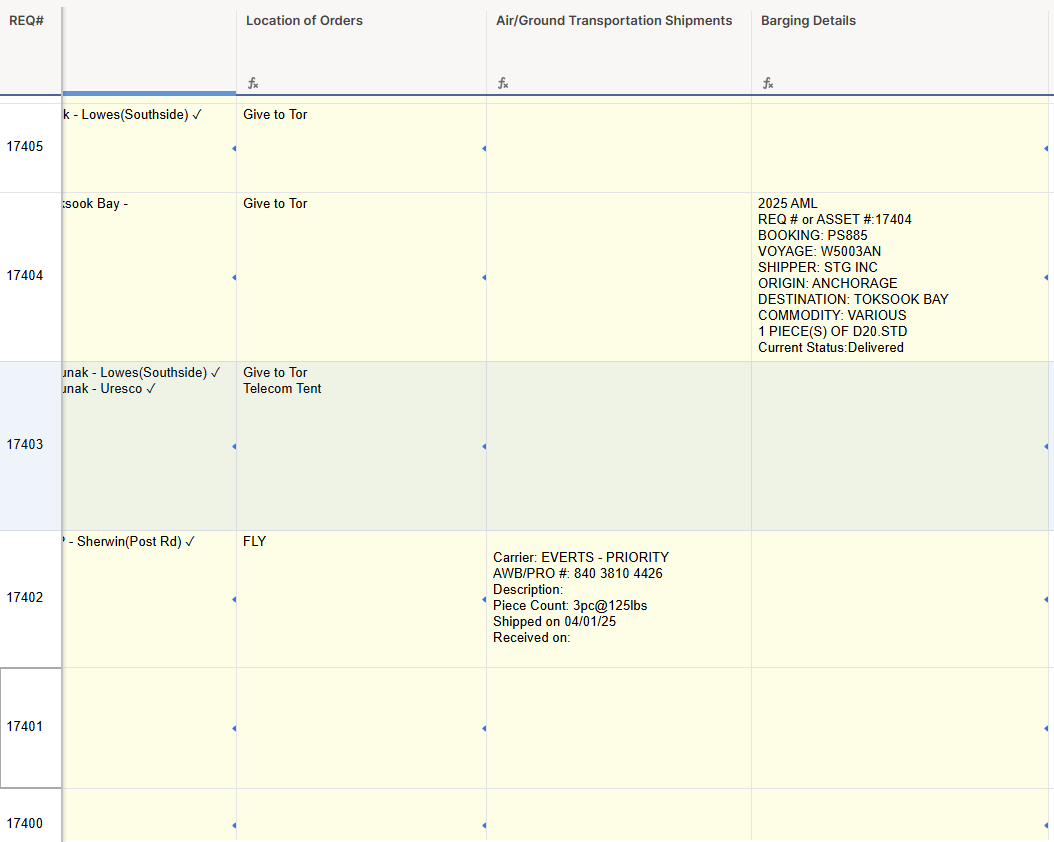
Task: Click expand marker in row 17404 Barging cell
Action: tap(1046, 278)
